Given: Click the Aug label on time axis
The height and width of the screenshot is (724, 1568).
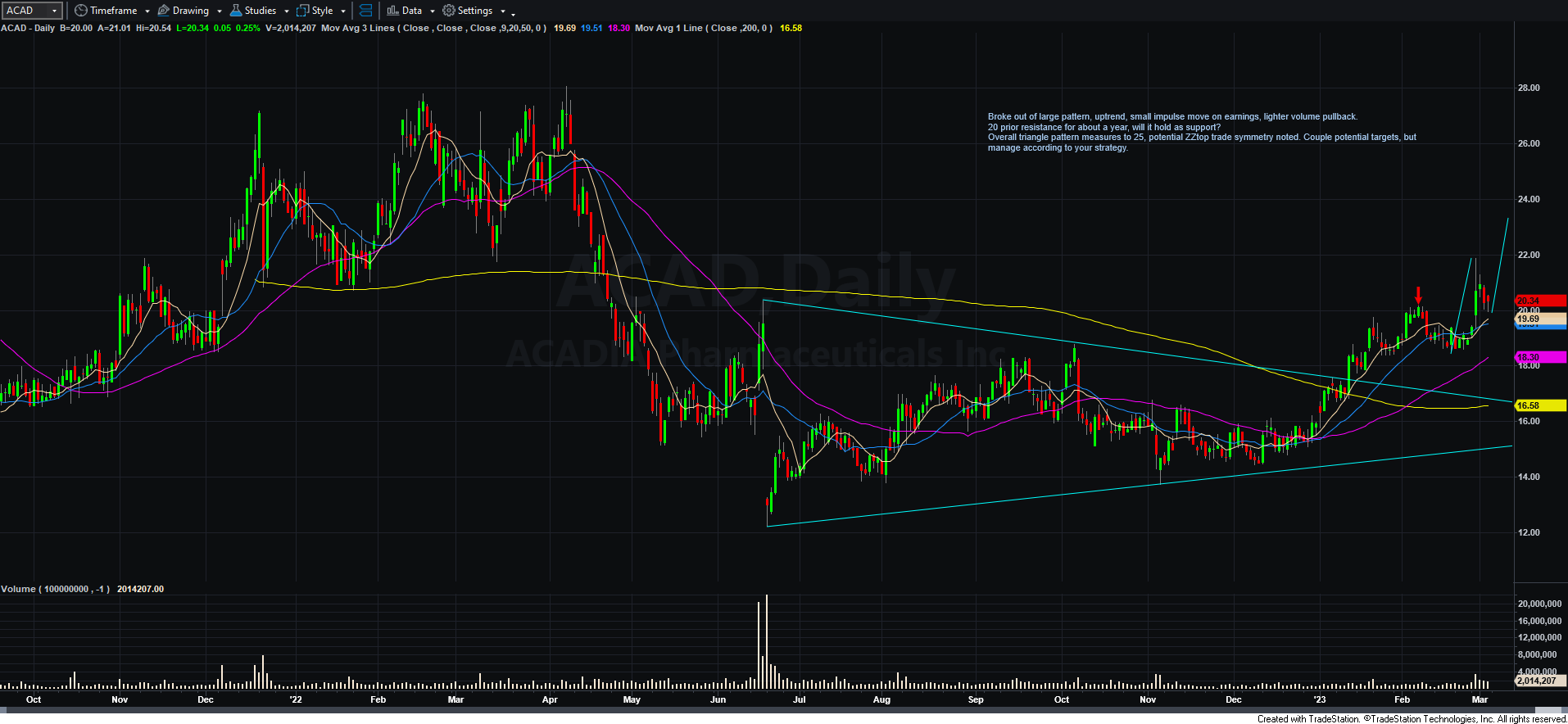Looking at the screenshot, I should 881,699.
